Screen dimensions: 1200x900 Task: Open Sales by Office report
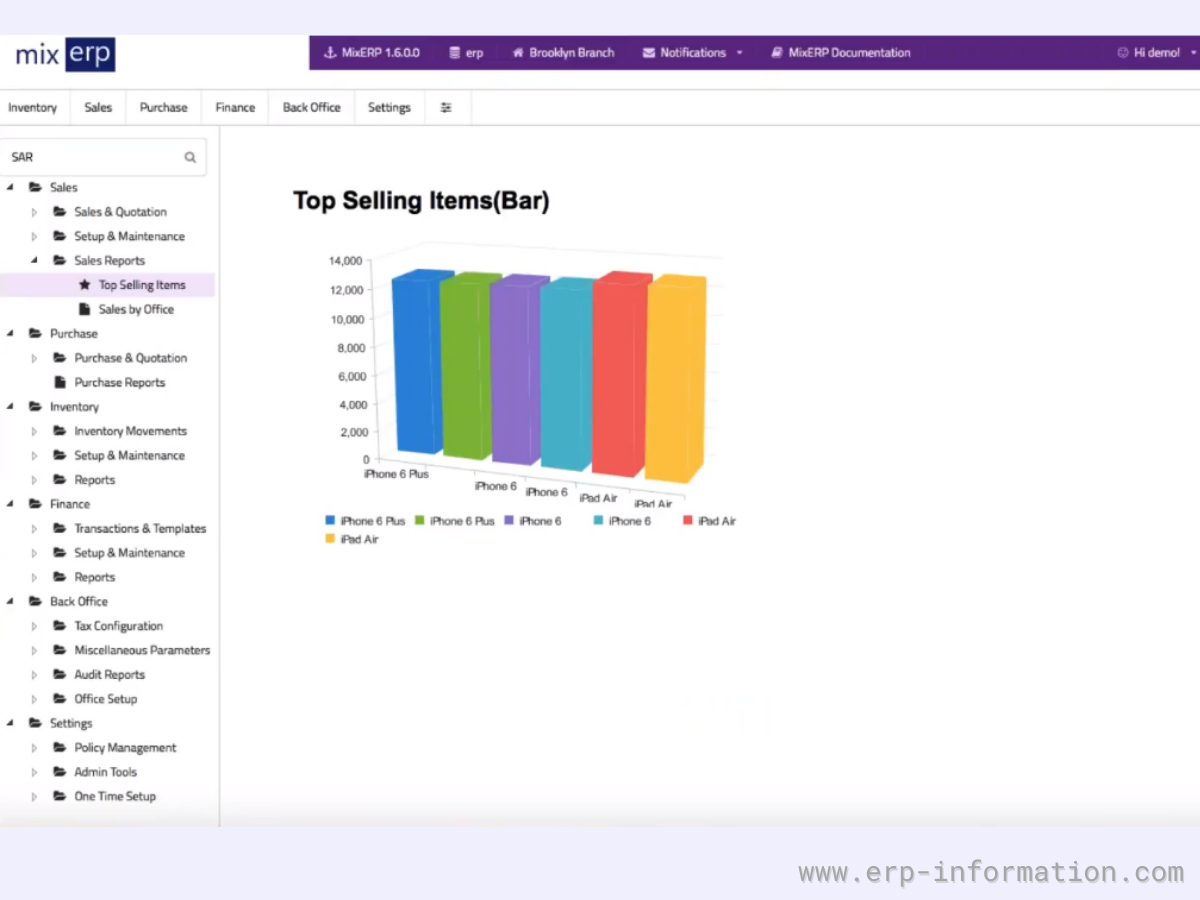136,310
